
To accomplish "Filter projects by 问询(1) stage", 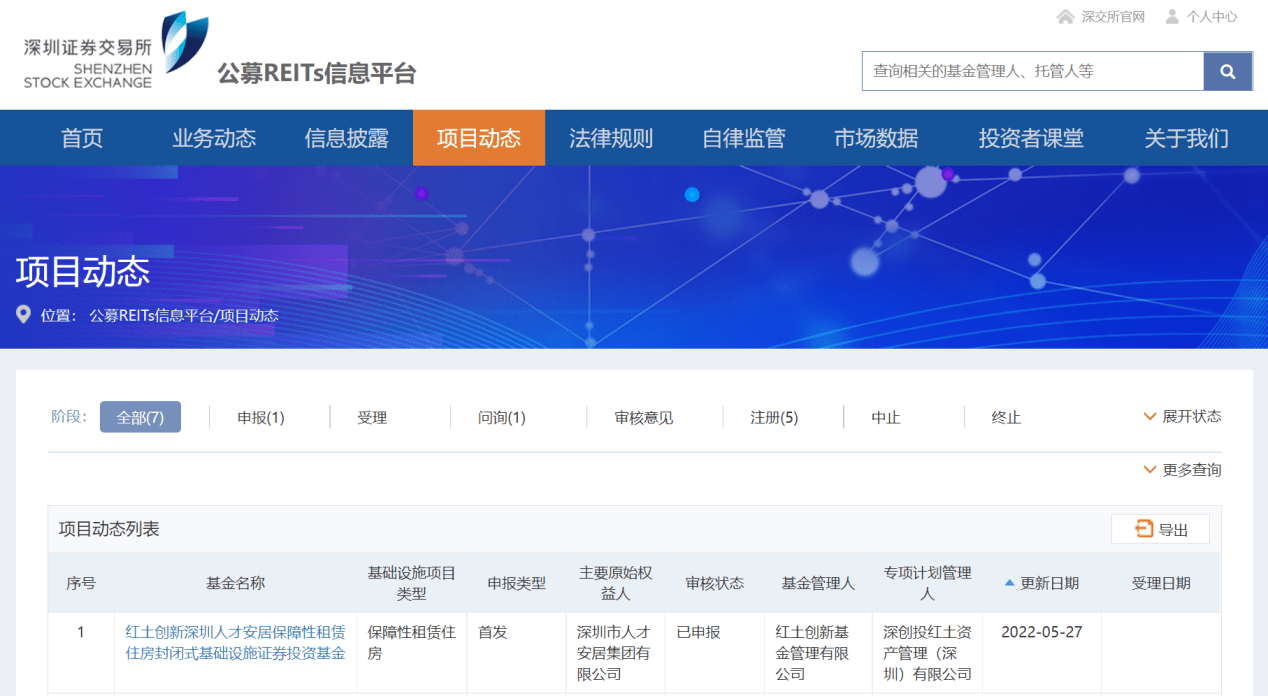I will (502, 418).
